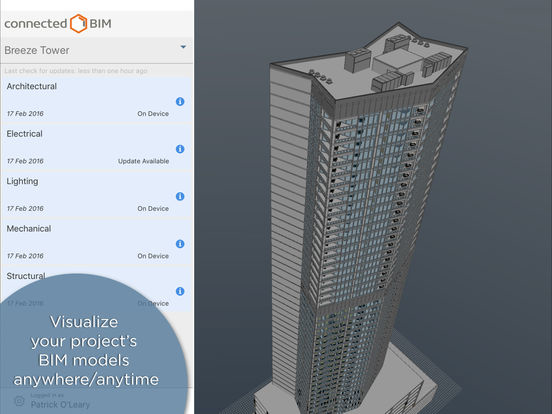Click the Breeze Tower project name
This screenshot has width=552, height=414.
37,50
